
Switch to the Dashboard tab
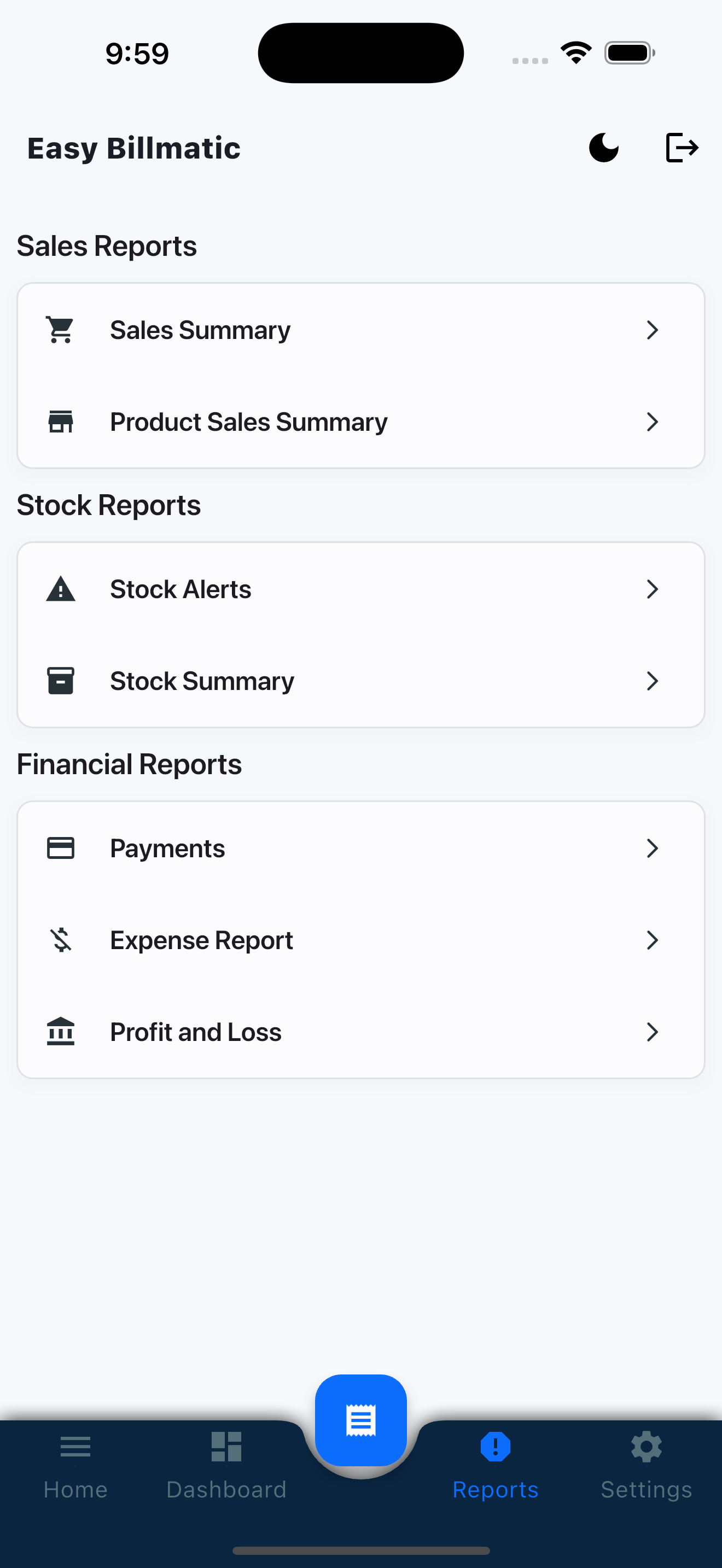tap(226, 1466)
